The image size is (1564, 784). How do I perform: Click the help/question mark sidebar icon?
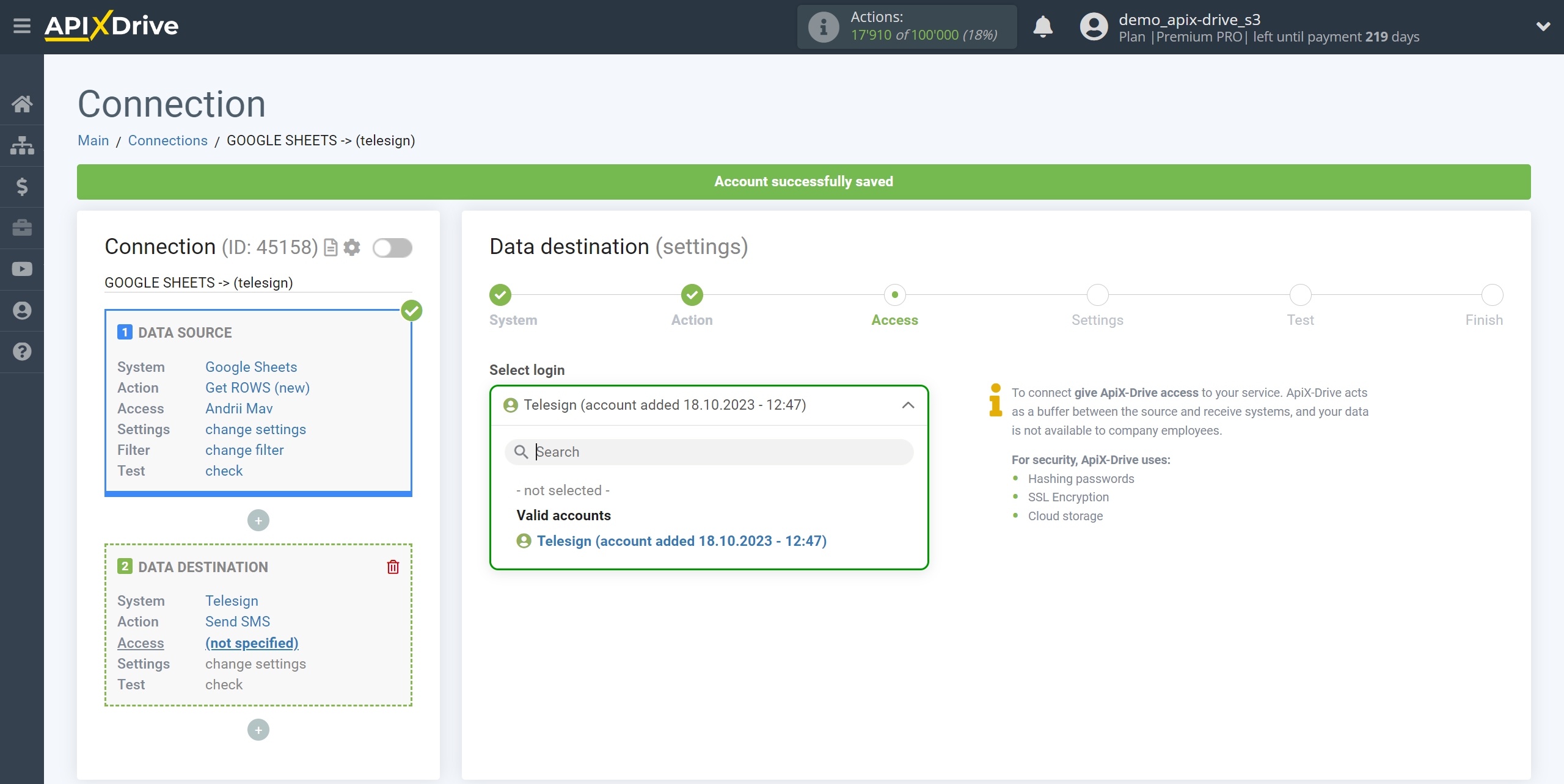coord(22,350)
